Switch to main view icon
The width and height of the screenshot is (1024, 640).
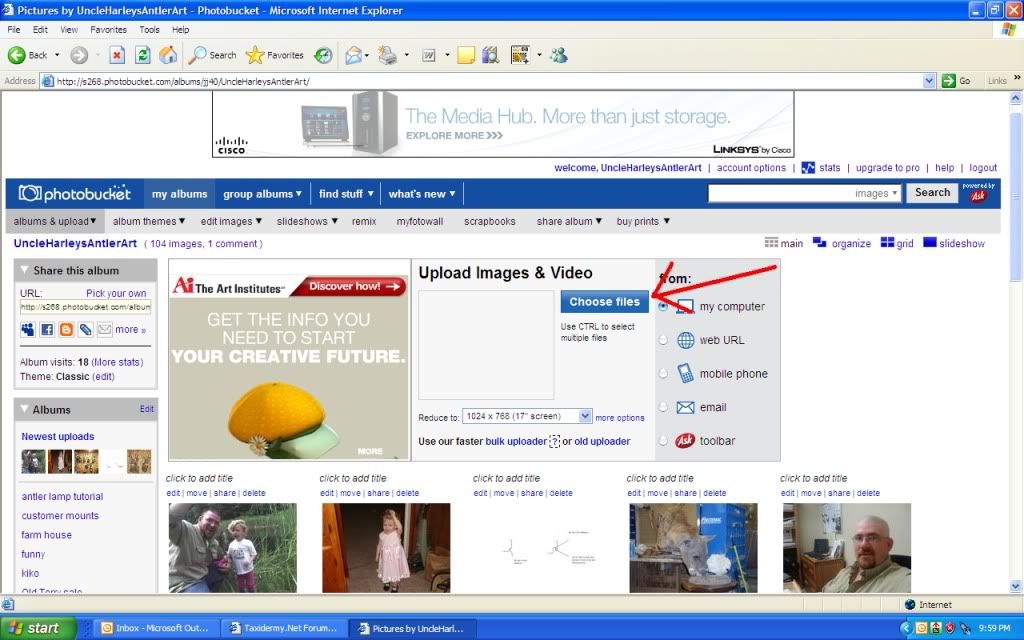click(x=771, y=243)
